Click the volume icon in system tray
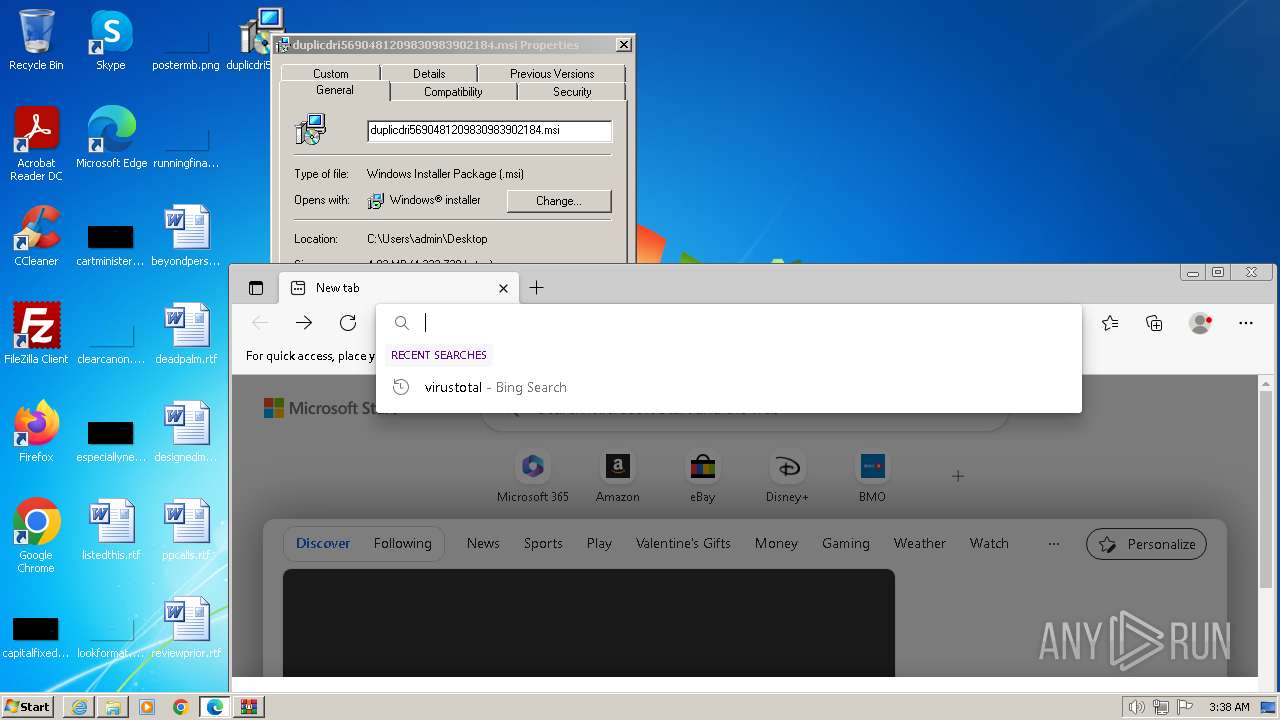1280x720 pixels. pos(1136,707)
